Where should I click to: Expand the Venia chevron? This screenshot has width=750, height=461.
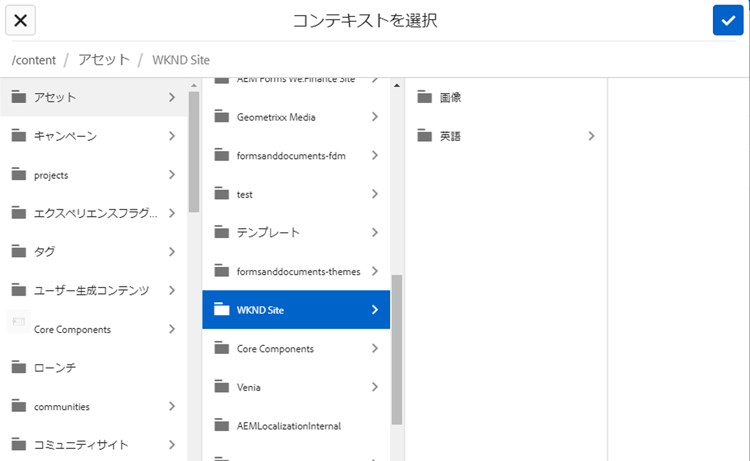(x=375, y=387)
